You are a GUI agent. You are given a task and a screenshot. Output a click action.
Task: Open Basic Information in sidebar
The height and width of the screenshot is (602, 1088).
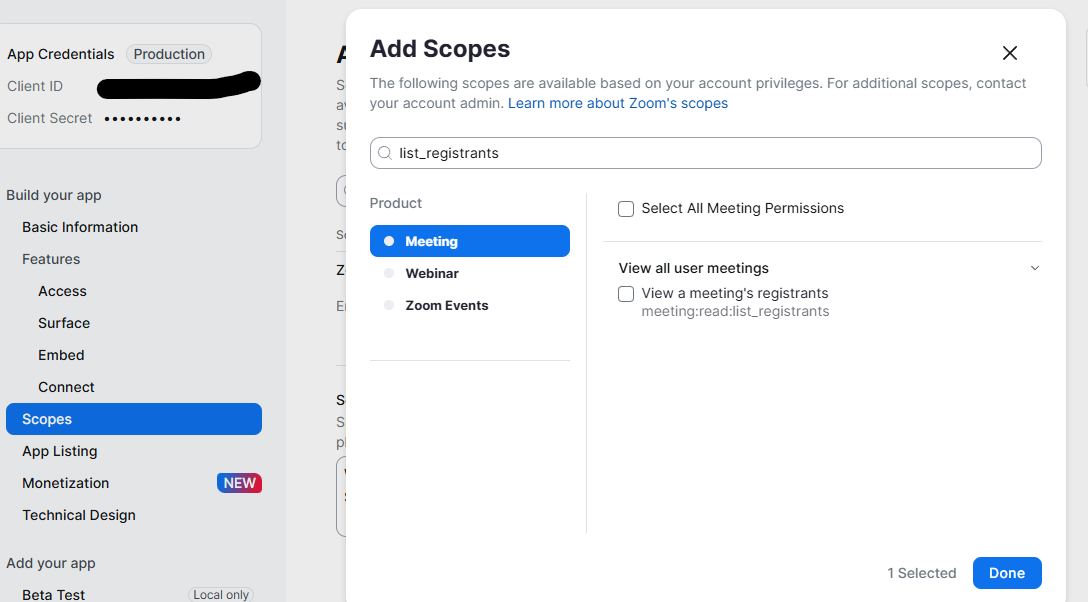tap(80, 227)
